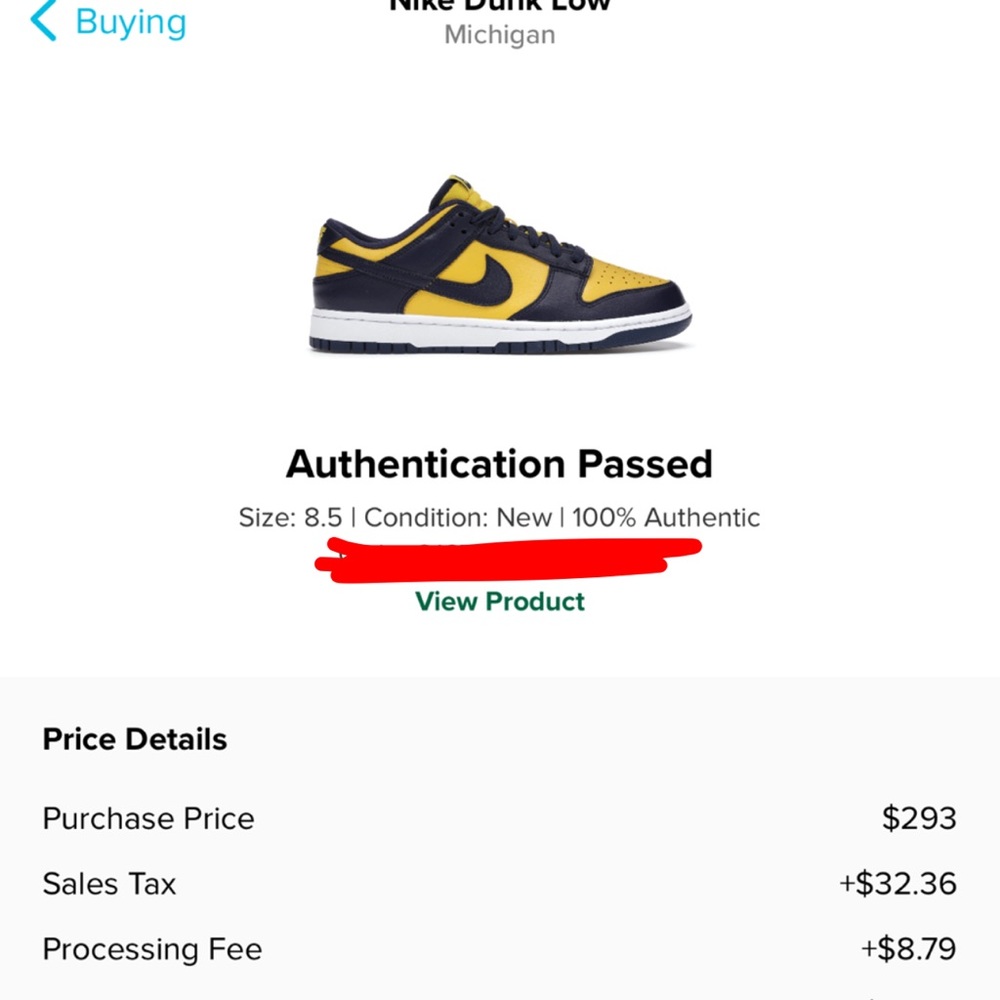
Task: Click the 100% Authentic badge text
Action: coord(666,518)
